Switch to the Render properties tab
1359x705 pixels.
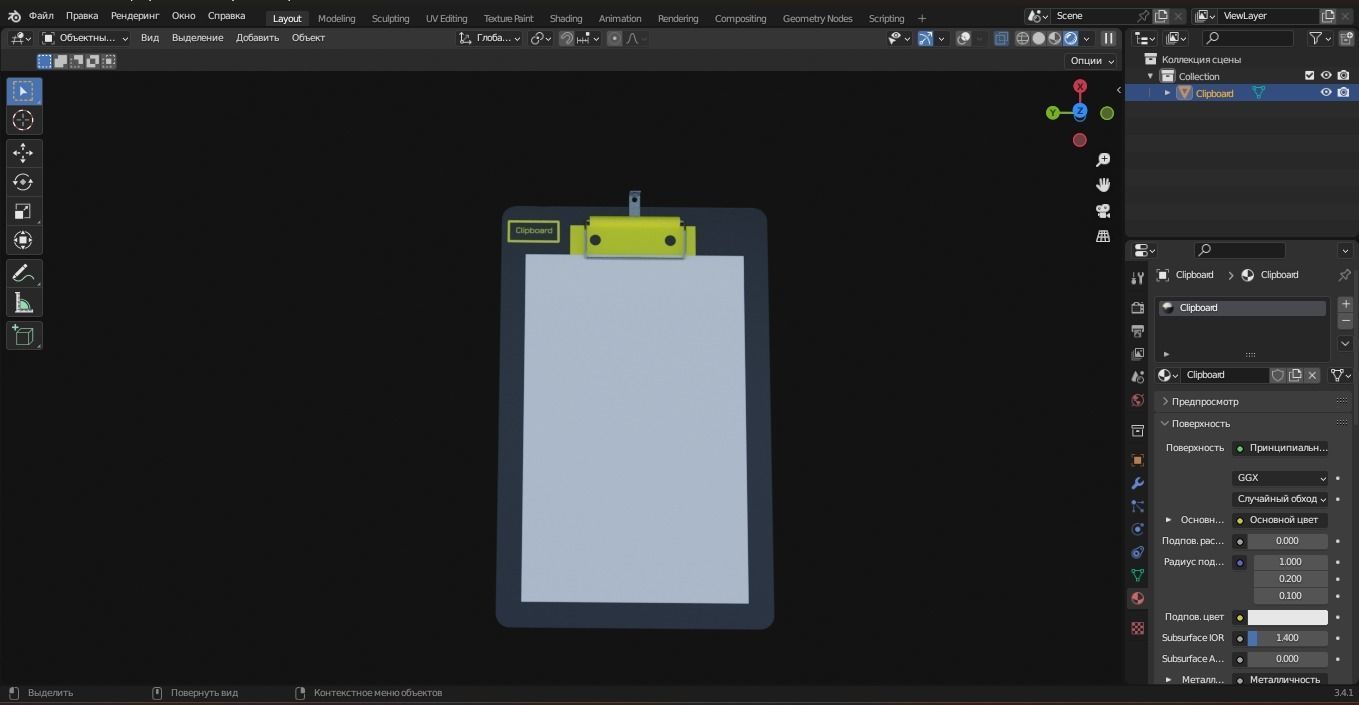pos(1137,305)
